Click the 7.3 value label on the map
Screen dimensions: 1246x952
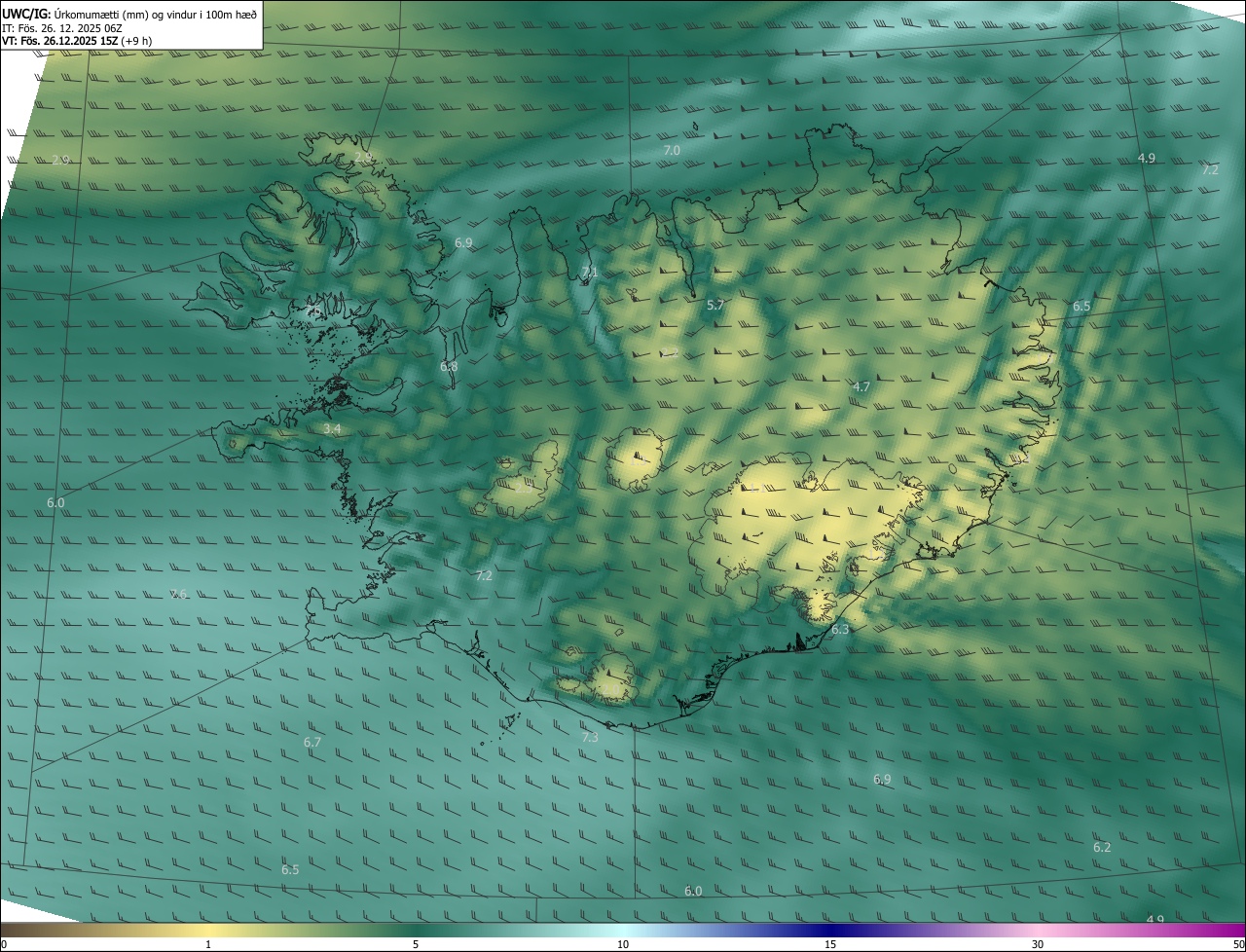click(x=590, y=738)
